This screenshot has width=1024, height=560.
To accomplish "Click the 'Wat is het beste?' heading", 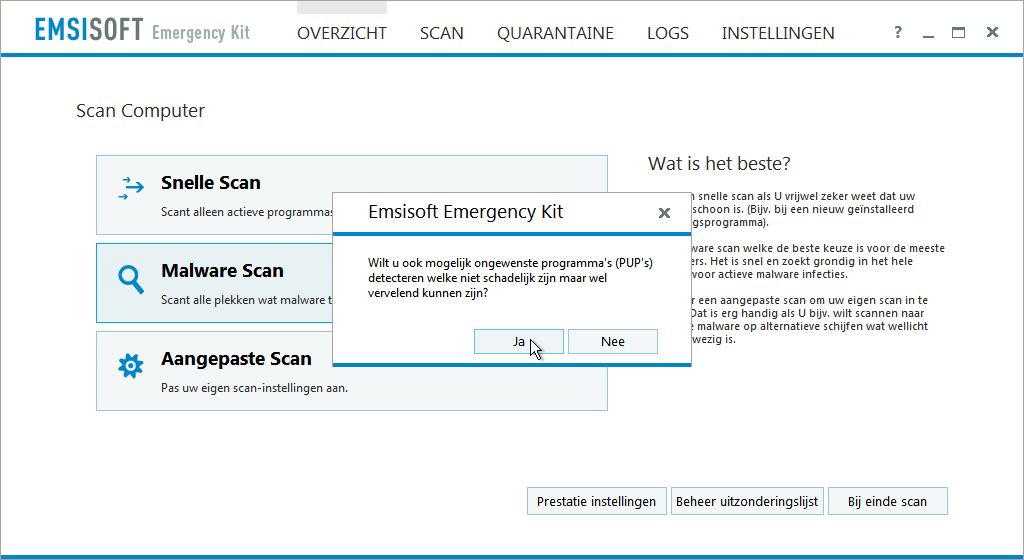I will click(719, 163).
